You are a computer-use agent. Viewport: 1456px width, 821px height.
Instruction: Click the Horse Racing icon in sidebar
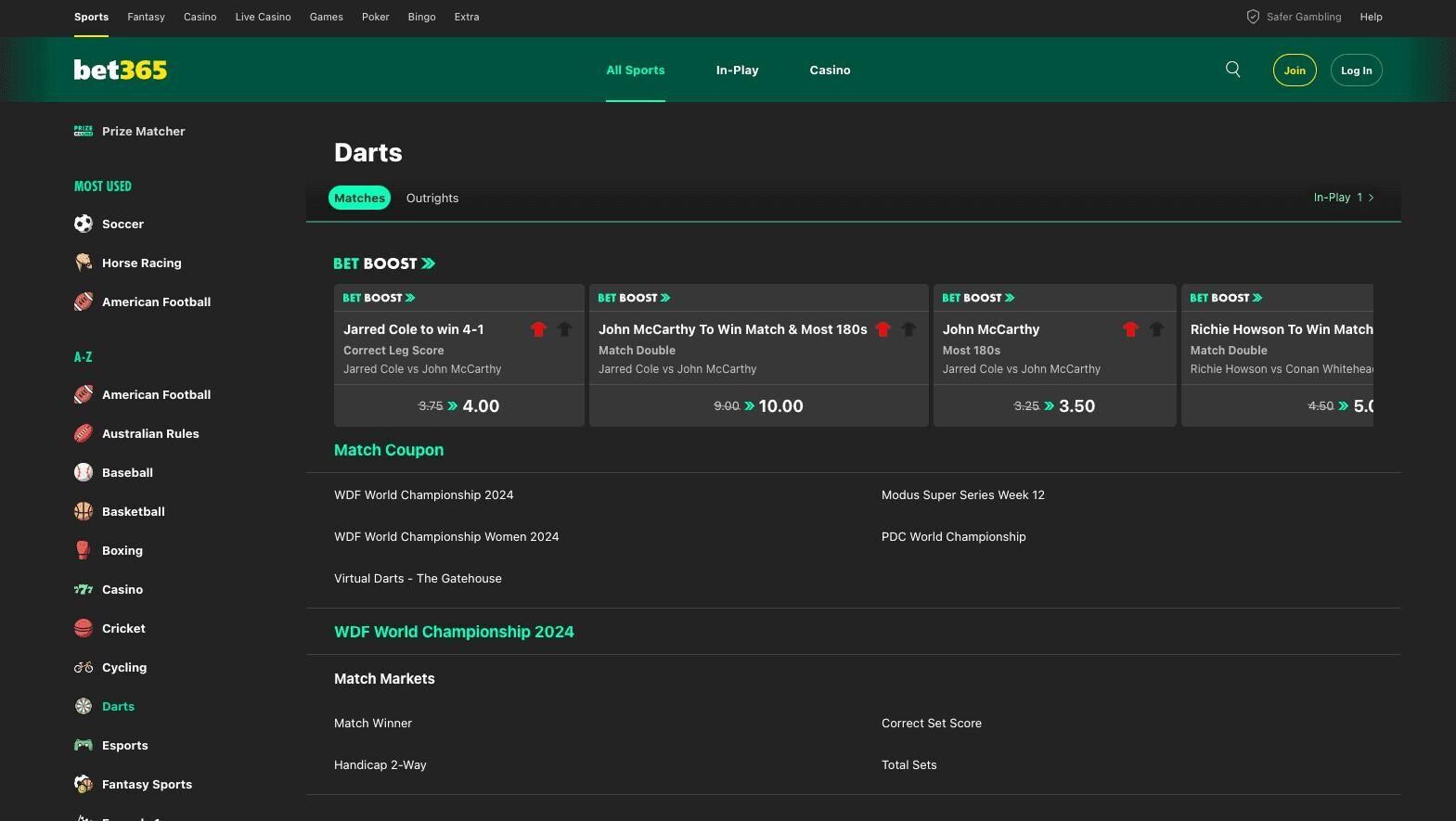tap(84, 263)
